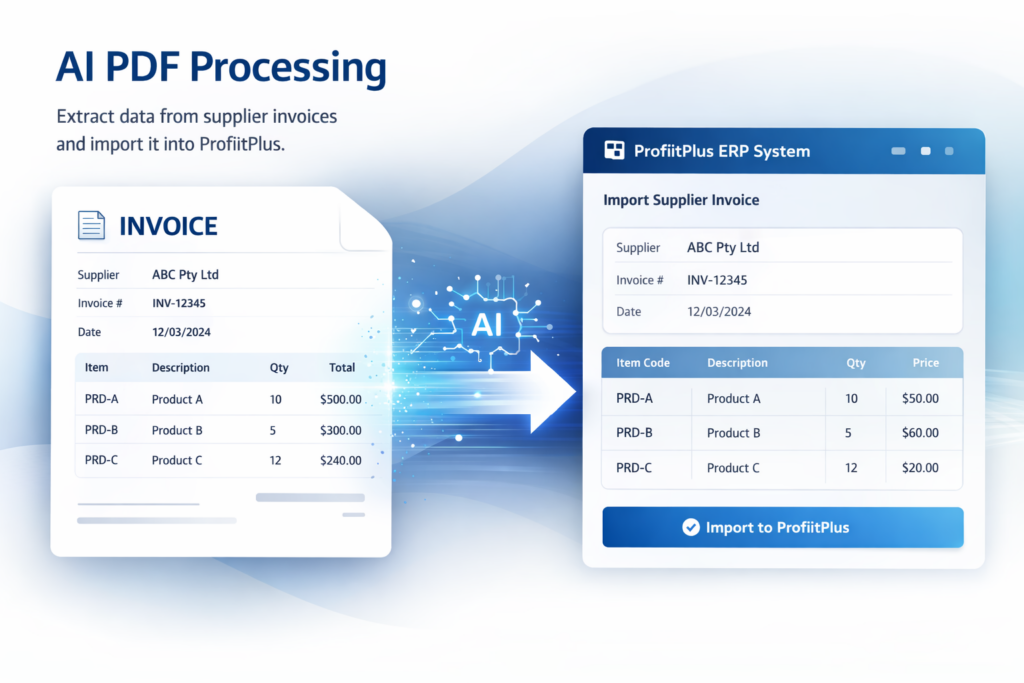Image resolution: width=1024 pixels, height=683 pixels.
Task: Click the $50.00 price cell
Action: (920, 398)
